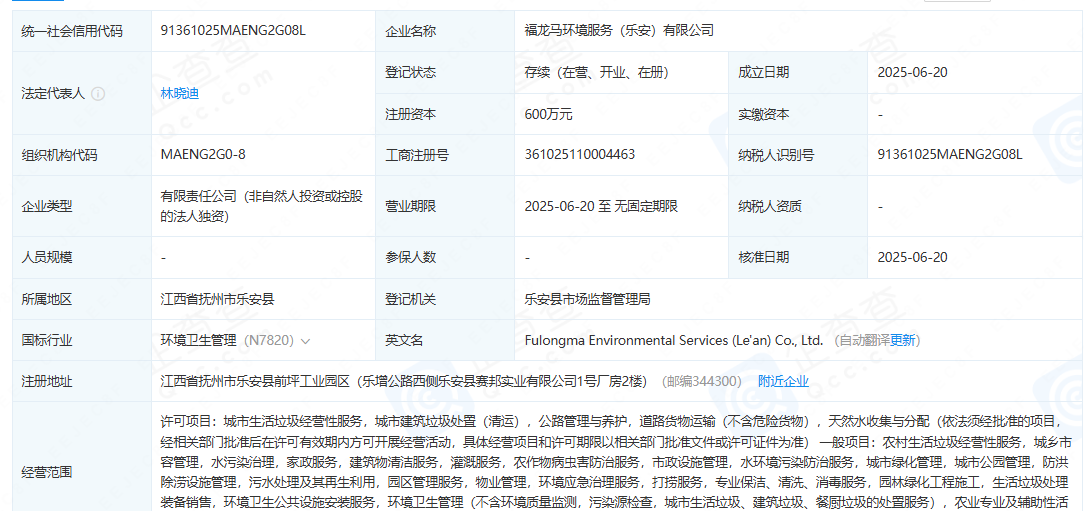Click business term 2025-06-20 至 无固定期限

(x=601, y=206)
